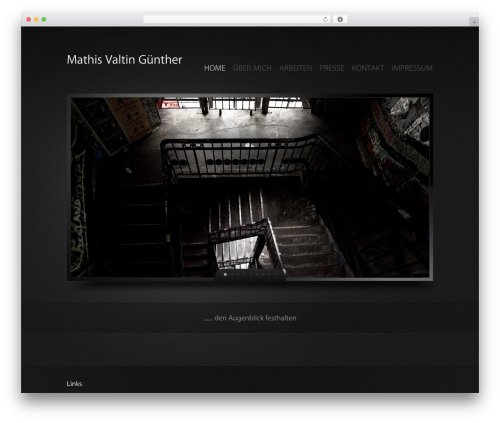Image resolution: width=500 pixels, height=423 pixels.
Task: Click the Mathis Valtin Günther site title
Action: point(124,60)
